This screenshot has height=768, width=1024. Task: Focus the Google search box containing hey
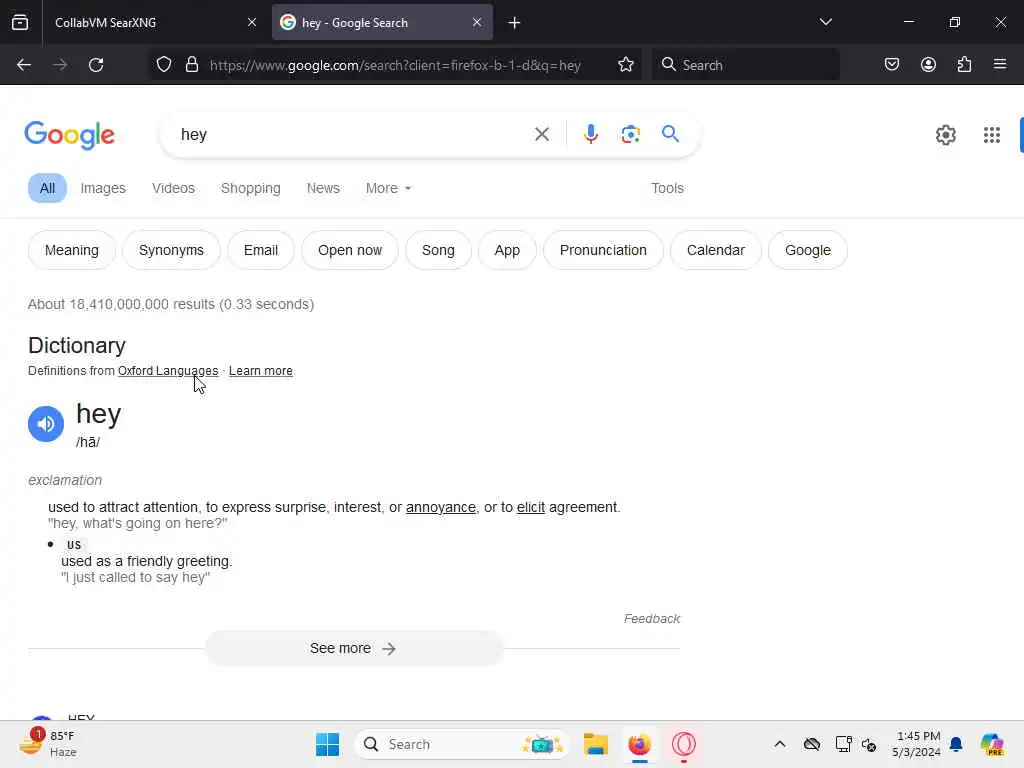tap(353, 135)
